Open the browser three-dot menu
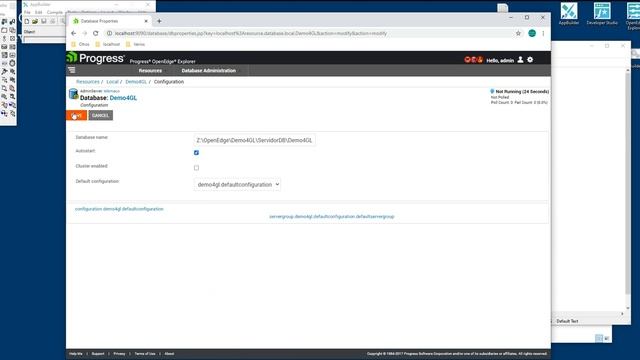The image size is (640, 360). [x=543, y=33]
